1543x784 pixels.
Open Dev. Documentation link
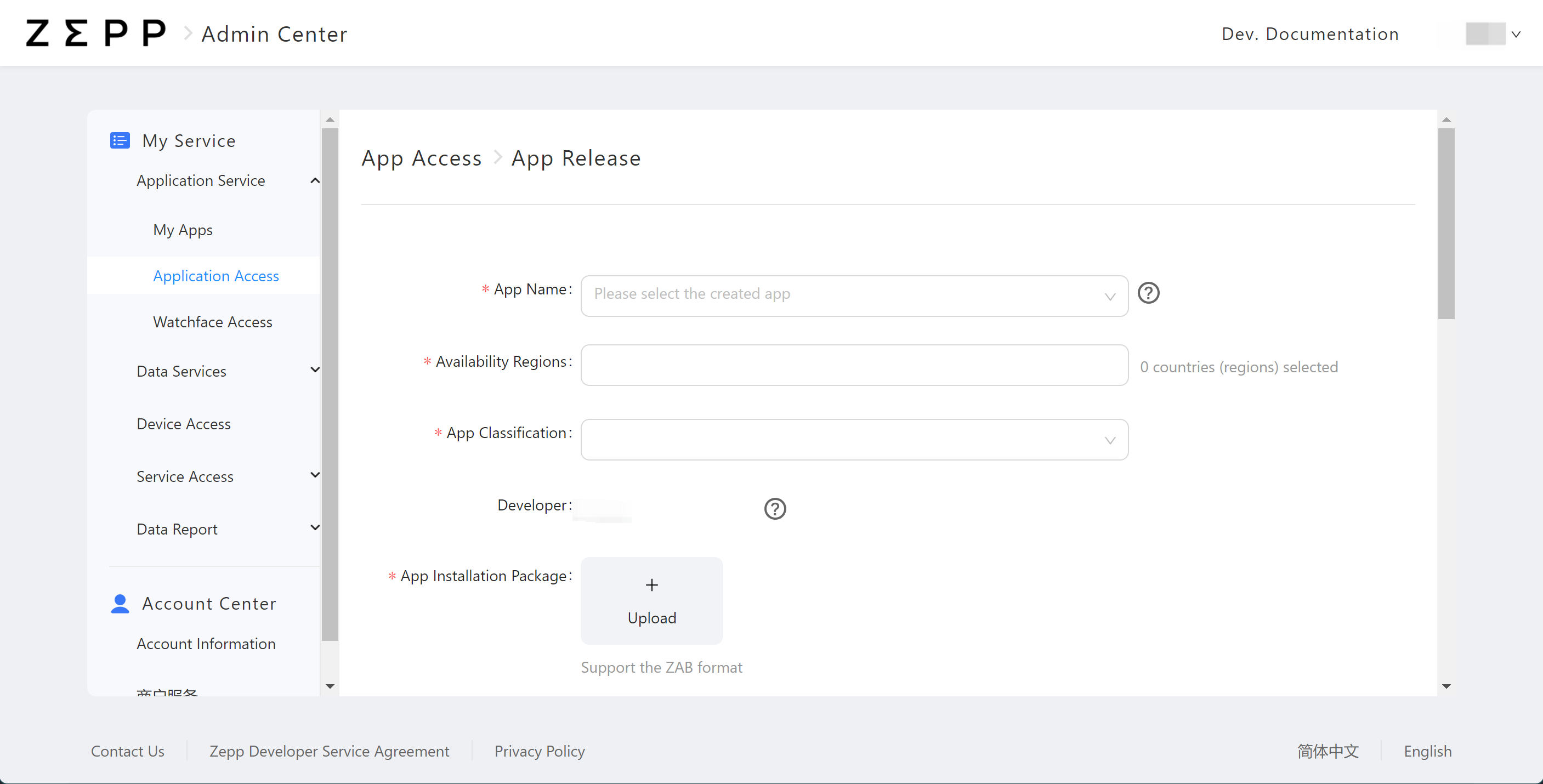tap(1310, 34)
